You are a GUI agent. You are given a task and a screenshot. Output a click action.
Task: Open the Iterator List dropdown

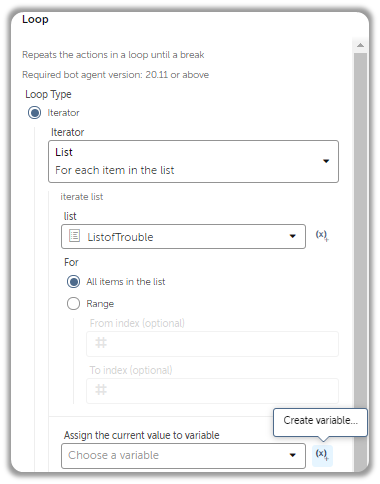(193, 161)
